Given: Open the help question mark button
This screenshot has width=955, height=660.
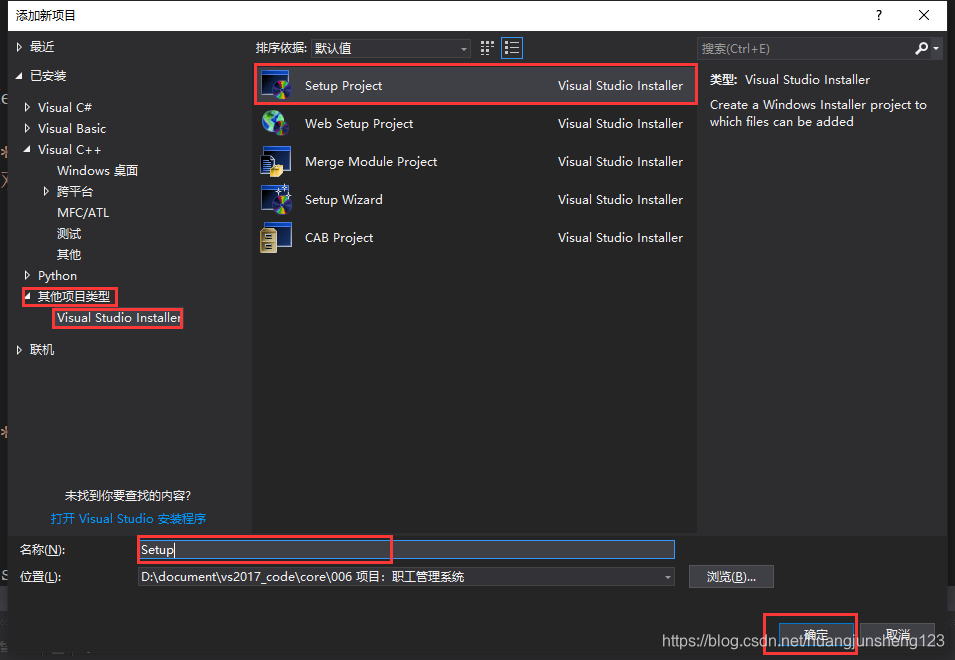Looking at the screenshot, I should [878, 15].
